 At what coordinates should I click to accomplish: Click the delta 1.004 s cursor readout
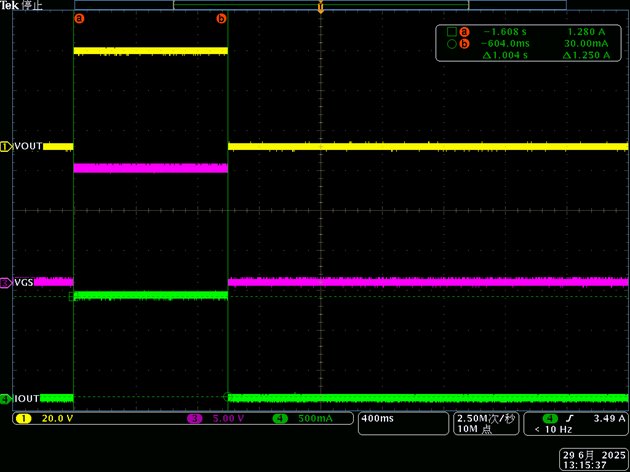[x=505, y=55]
